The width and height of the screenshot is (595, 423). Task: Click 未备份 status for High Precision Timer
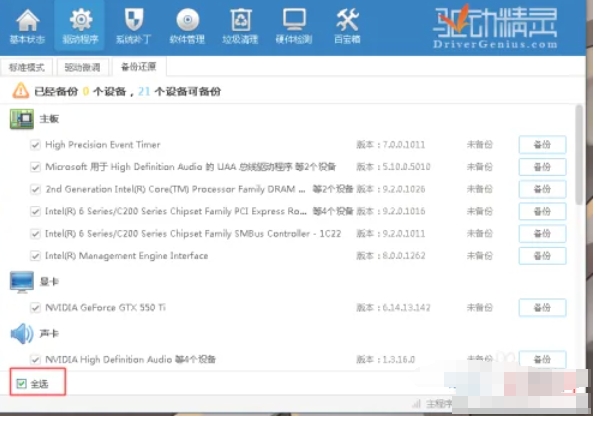pos(480,145)
